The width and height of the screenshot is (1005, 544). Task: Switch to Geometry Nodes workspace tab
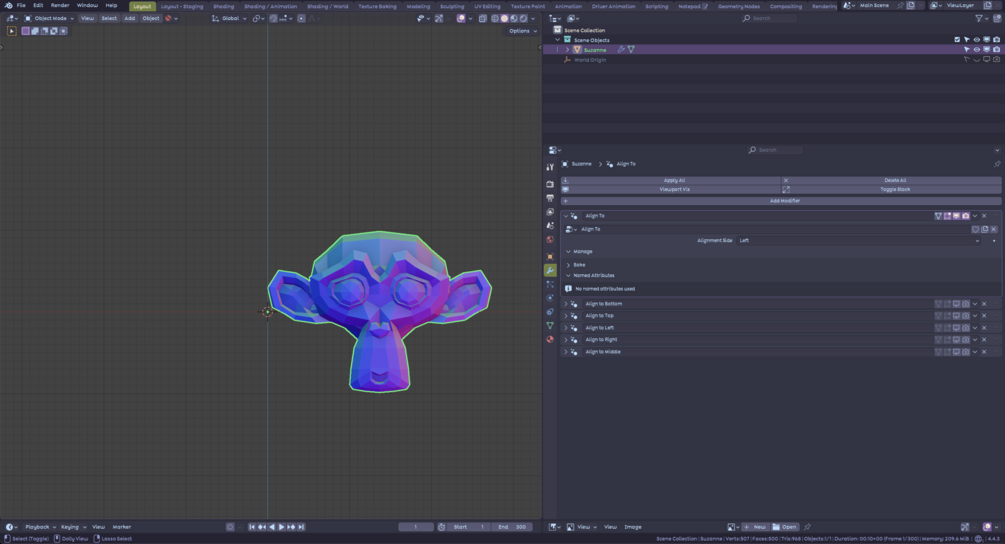pos(738,6)
